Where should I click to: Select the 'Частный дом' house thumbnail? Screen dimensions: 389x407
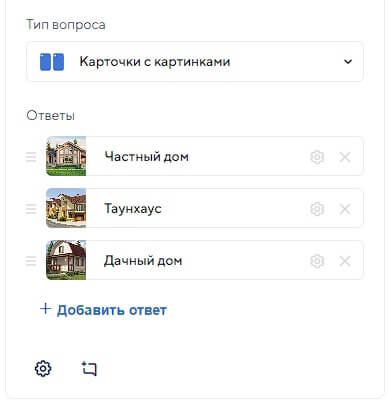(x=66, y=156)
